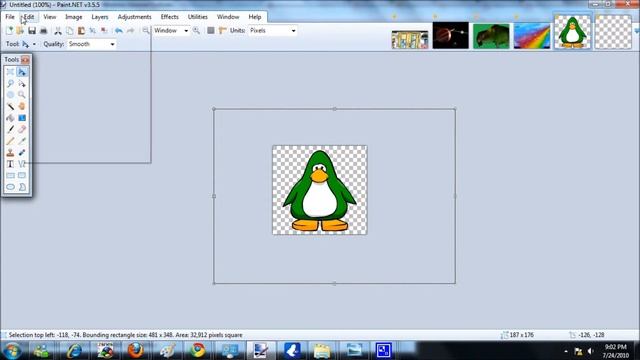Open the Tool chooser dropdown arrow
640x360 pixels.
pyautogui.click(x=34, y=44)
